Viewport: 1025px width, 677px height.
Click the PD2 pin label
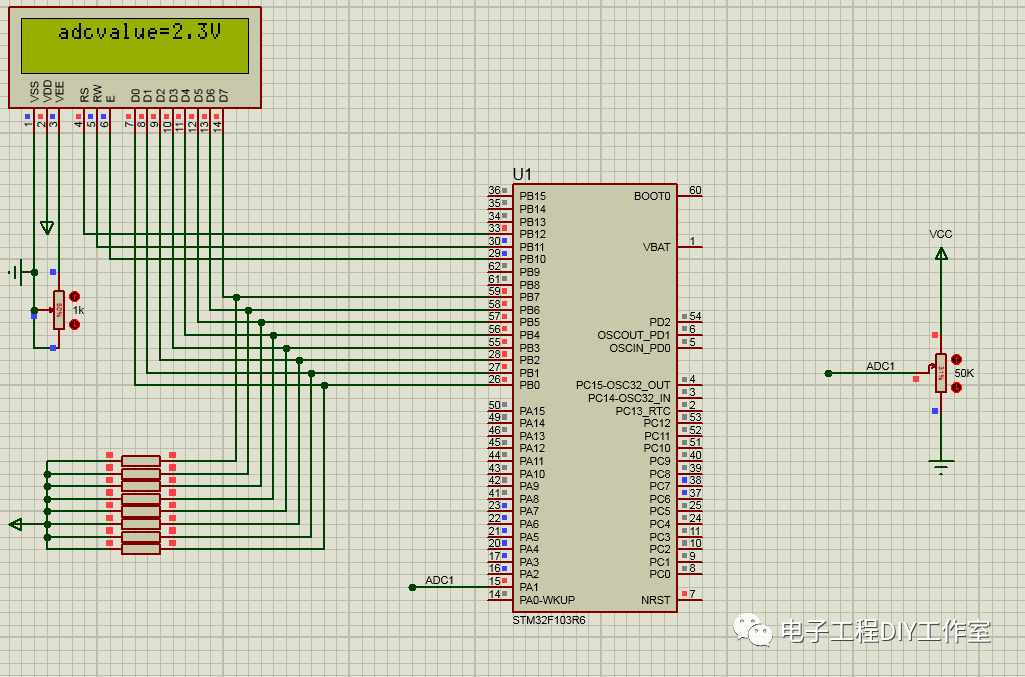(x=660, y=322)
